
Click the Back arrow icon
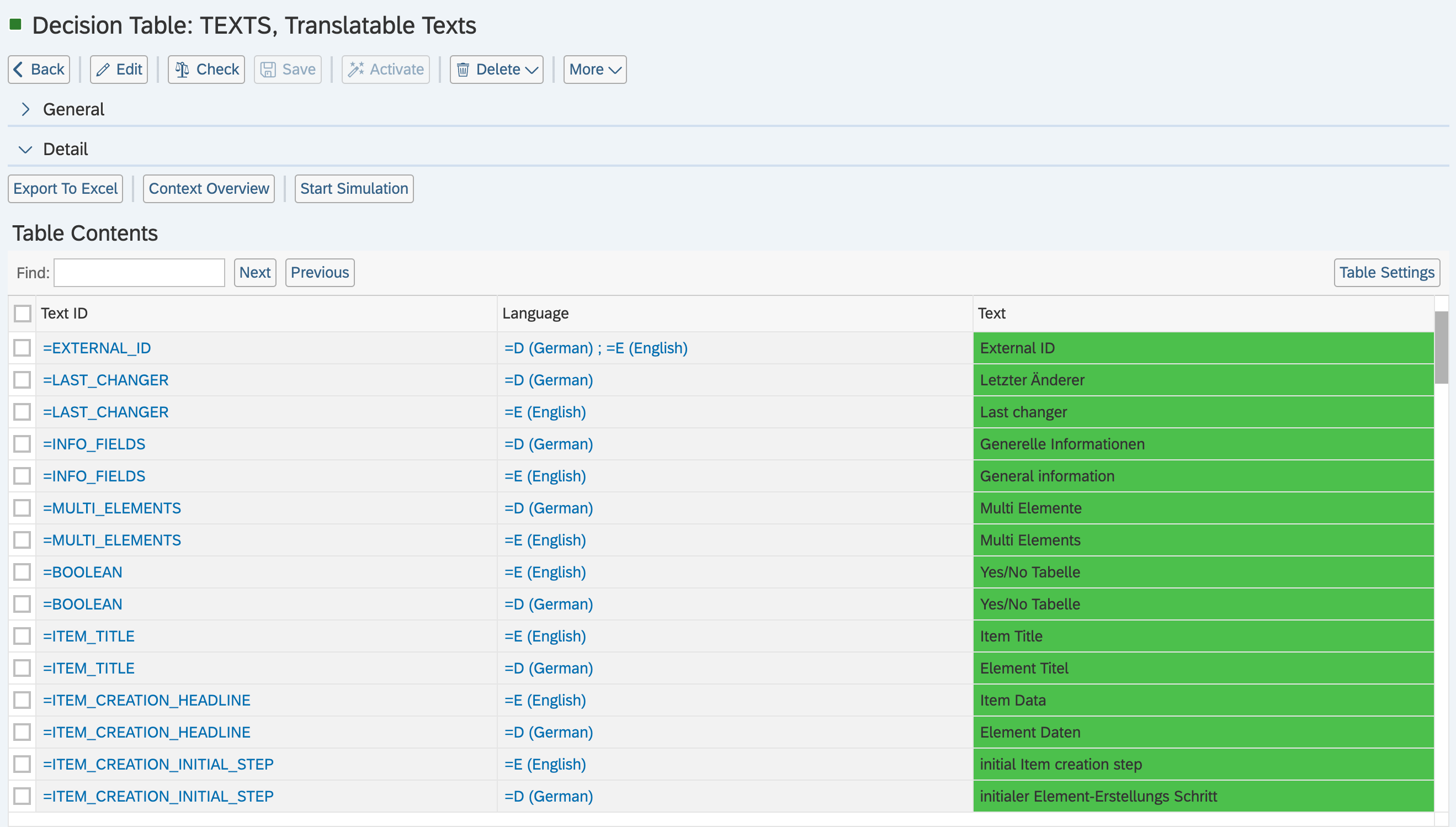(18, 70)
